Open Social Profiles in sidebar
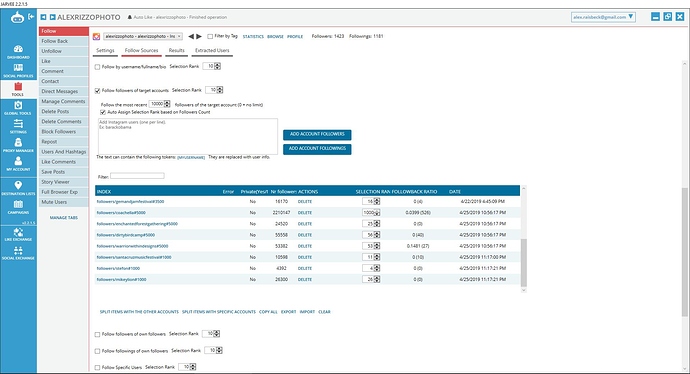690x374 pixels. [18, 70]
